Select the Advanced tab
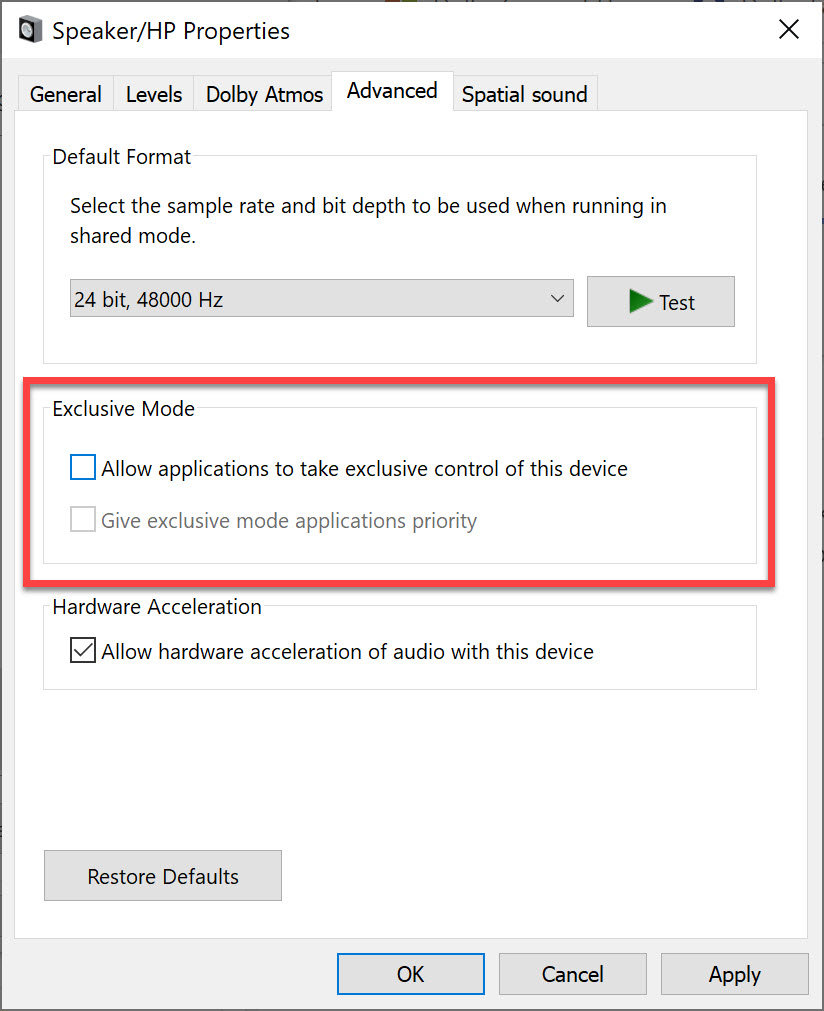Image resolution: width=824 pixels, height=1011 pixels. (x=392, y=91)
